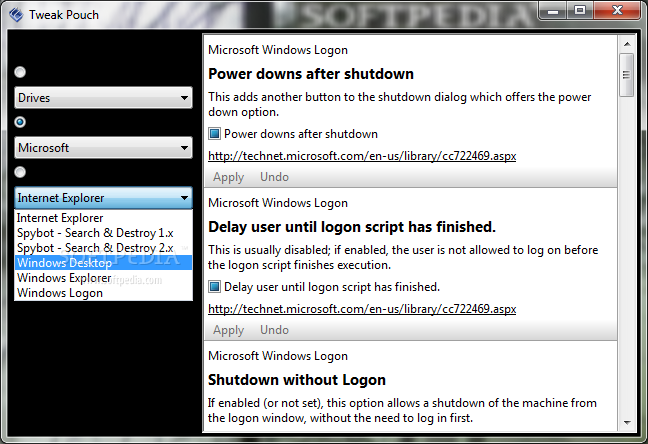Select the radio button above Drives dropdown
The width and height of the screenshot is (648, 444).
point(20,72)
